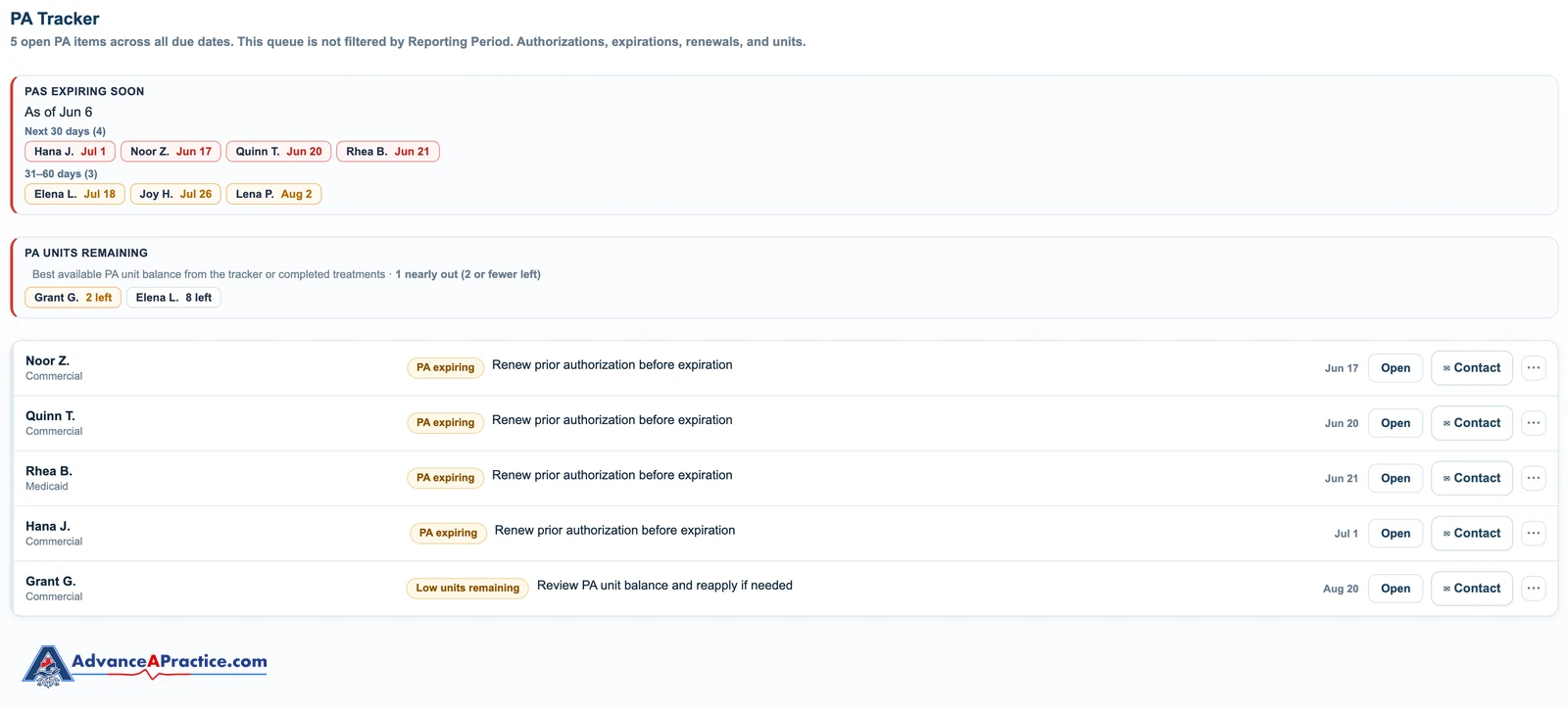Open Quinn T.'s PA item
This screenshot has height=710, width=1568.
point(1396,423)
